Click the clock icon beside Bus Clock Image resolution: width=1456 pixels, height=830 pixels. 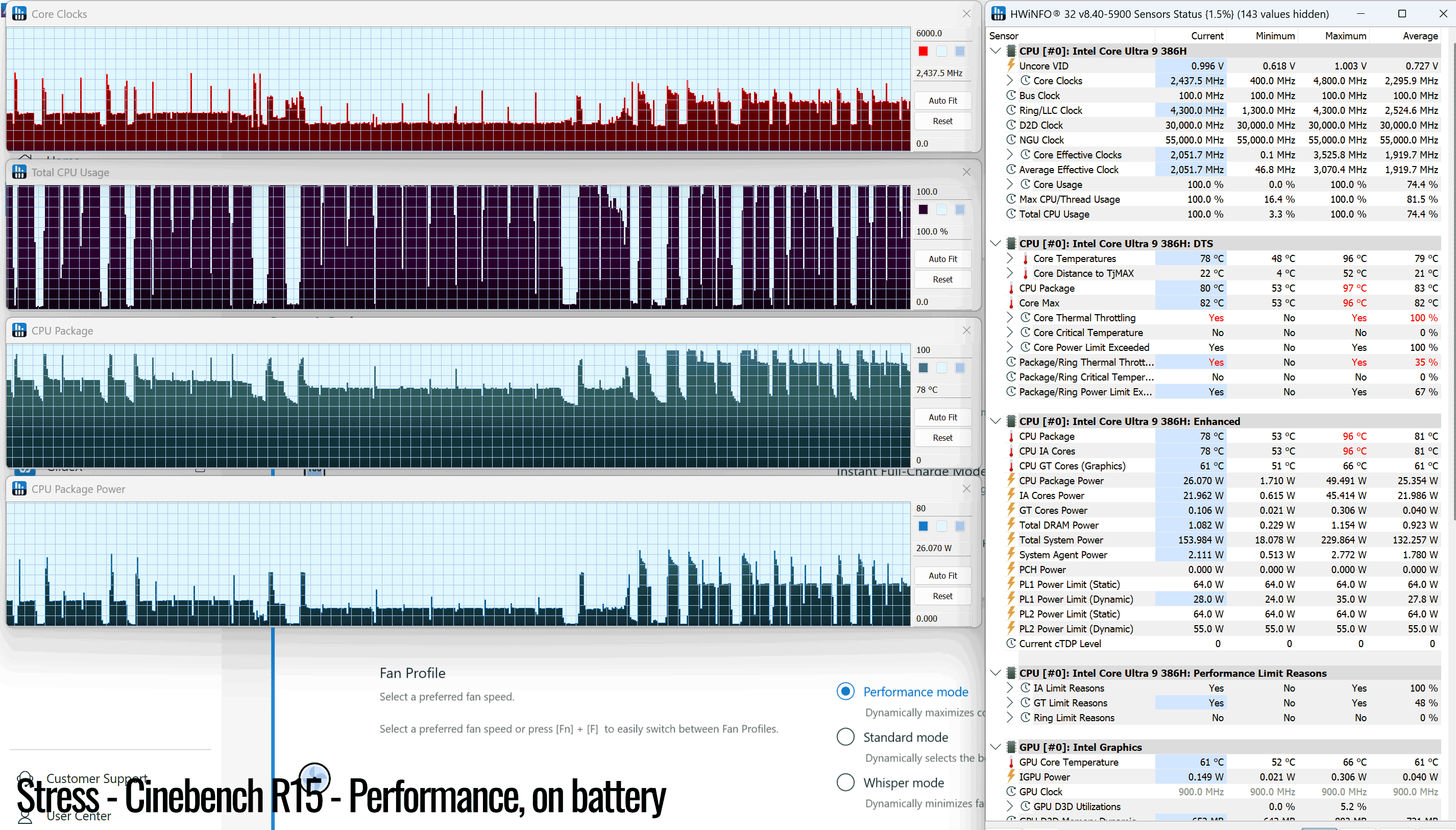1011,95
